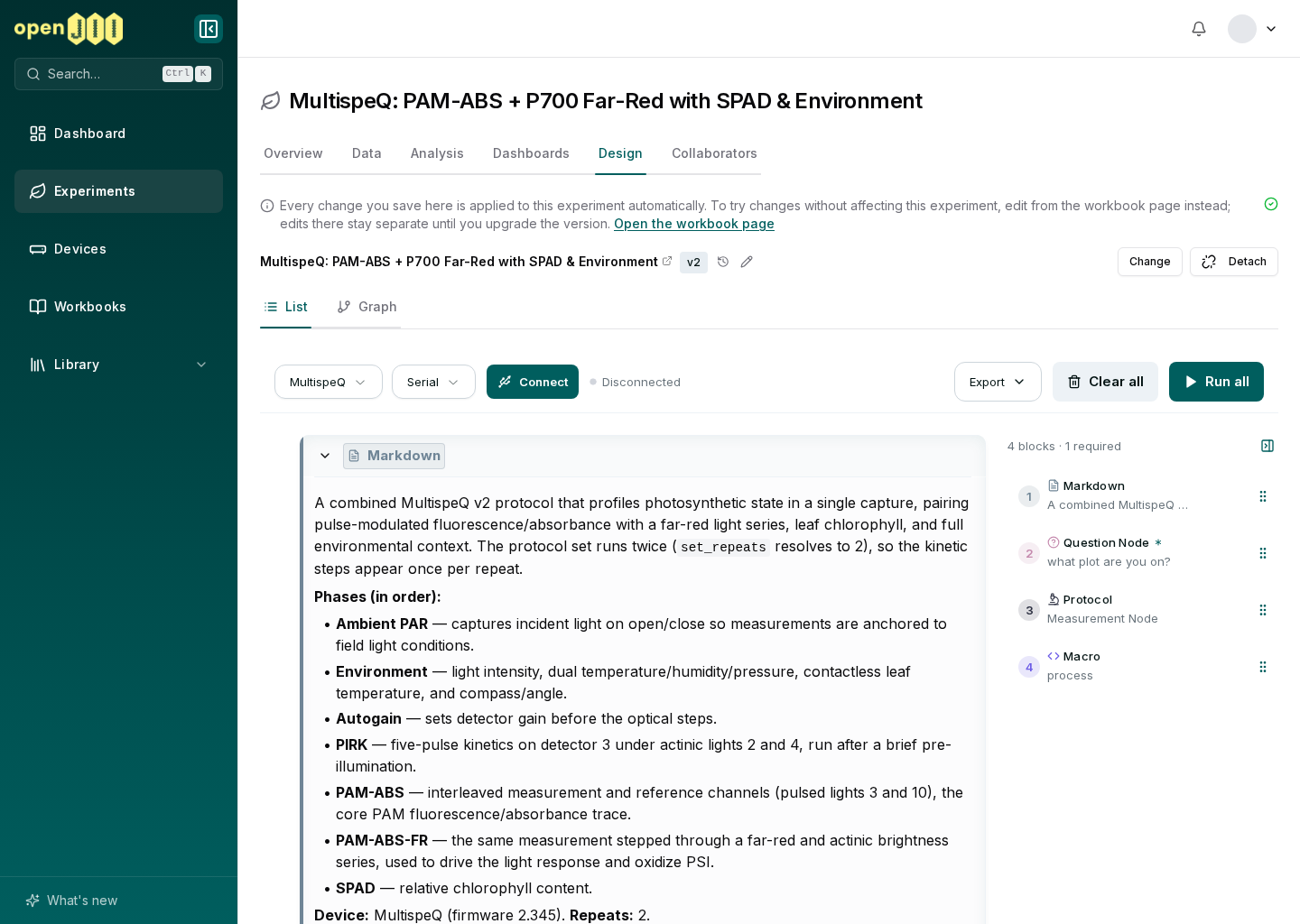Switch to the Dashboards tab
The image size is (1300, 924).
coord(531,153)
